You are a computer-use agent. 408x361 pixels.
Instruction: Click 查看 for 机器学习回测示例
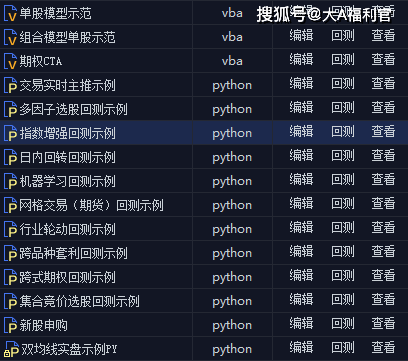pyautogui.click(x=383, y=179)
